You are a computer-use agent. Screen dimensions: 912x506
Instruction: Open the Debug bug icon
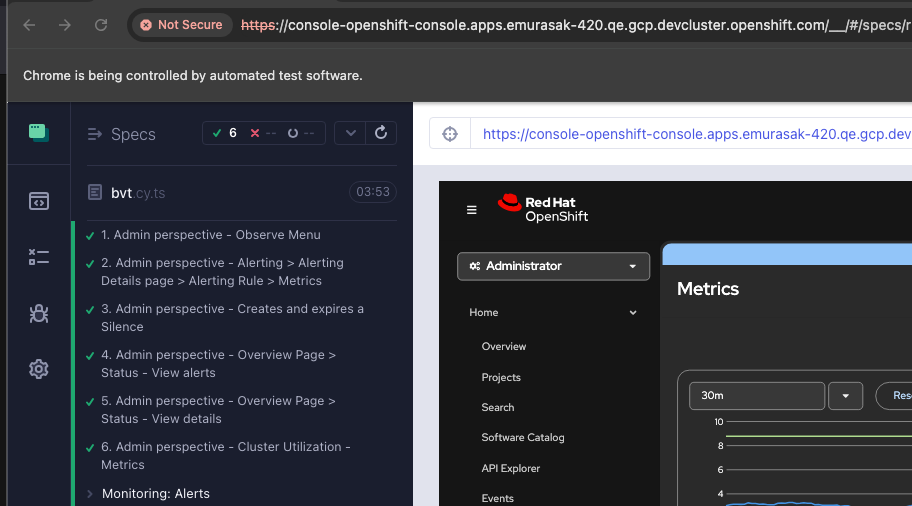click(38, 313)
